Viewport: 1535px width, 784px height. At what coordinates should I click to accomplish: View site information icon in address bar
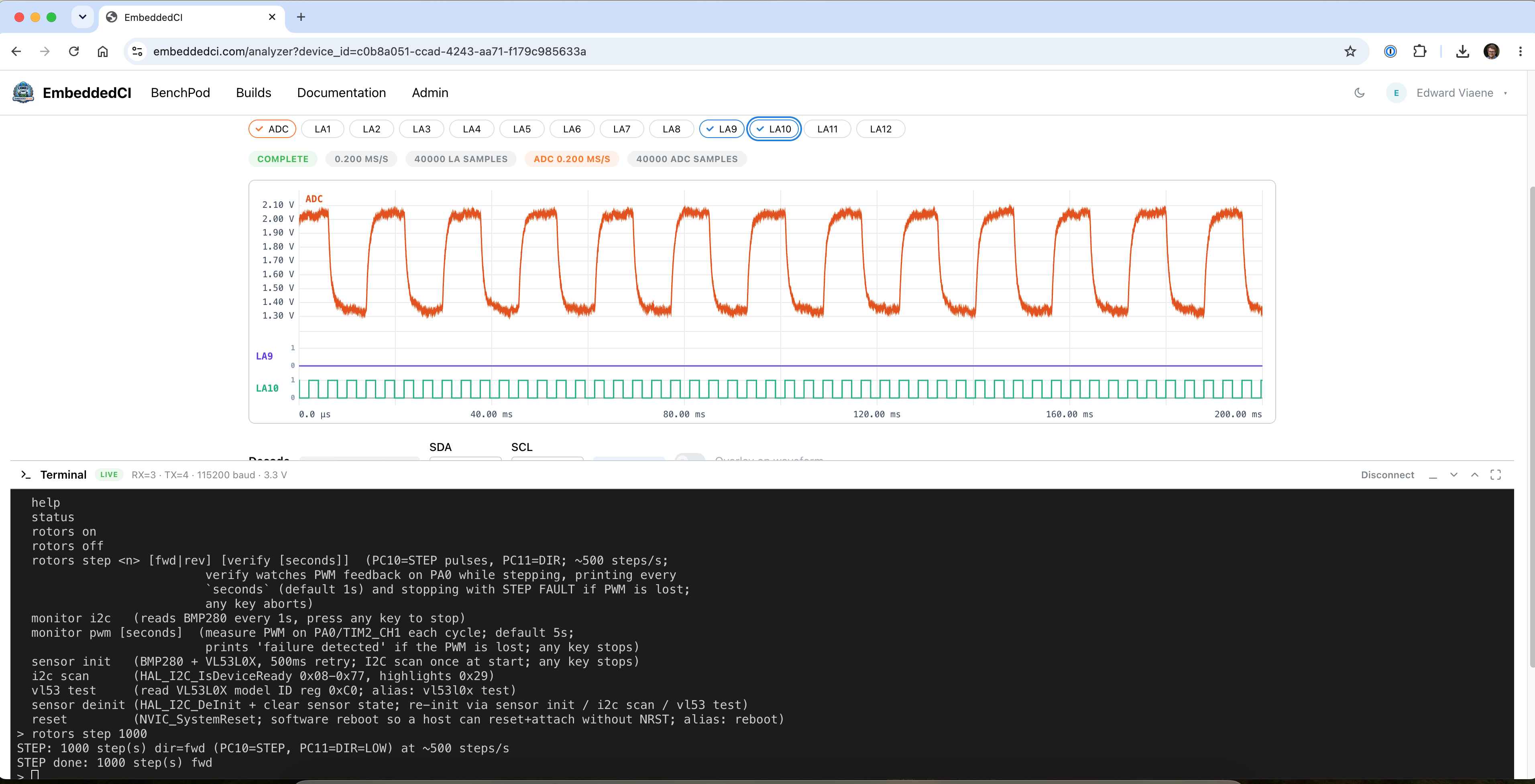click(x=138, y=51)
